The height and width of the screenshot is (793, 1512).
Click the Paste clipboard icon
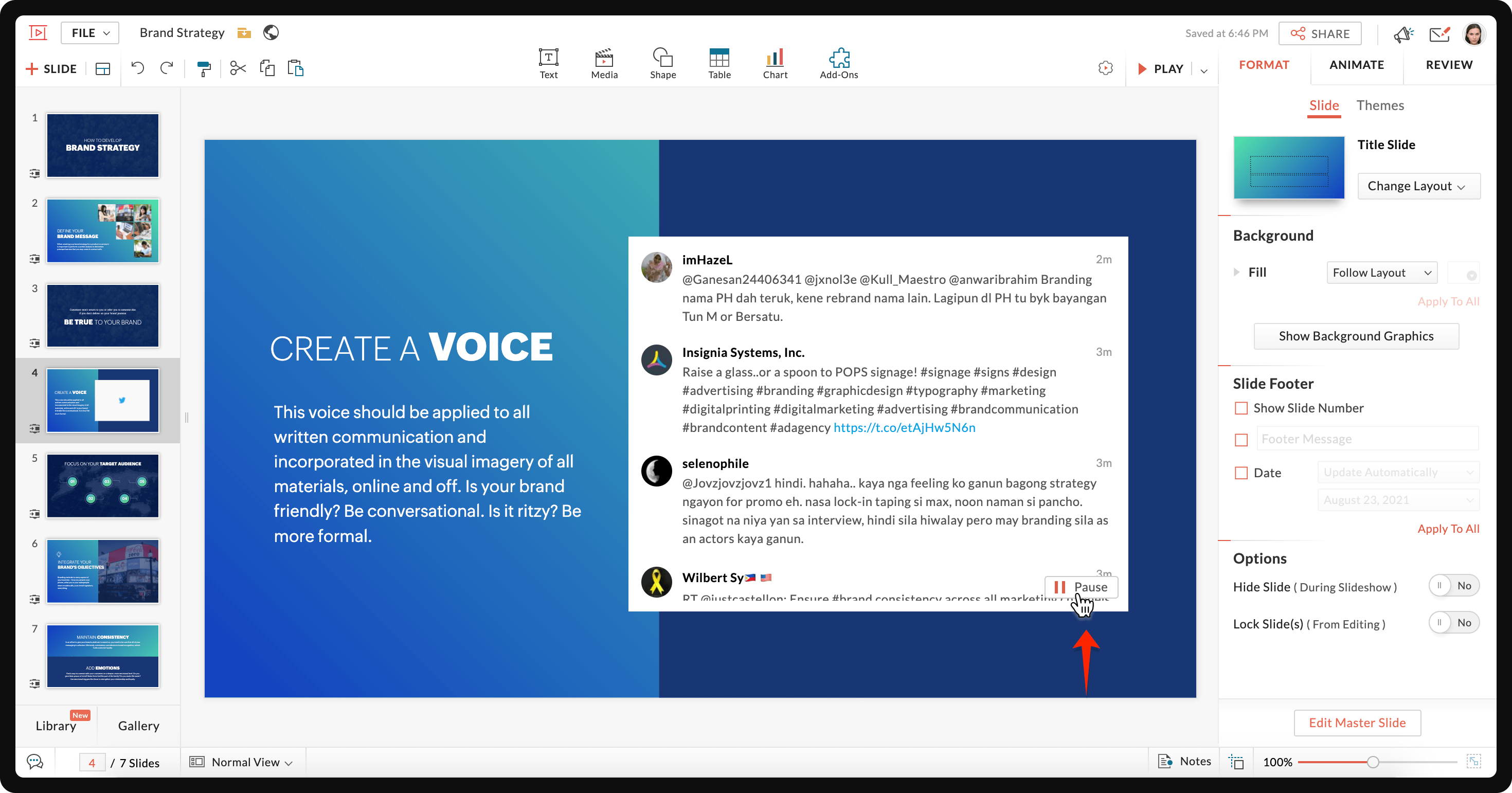pyautogui.click(x=295, y=69)
